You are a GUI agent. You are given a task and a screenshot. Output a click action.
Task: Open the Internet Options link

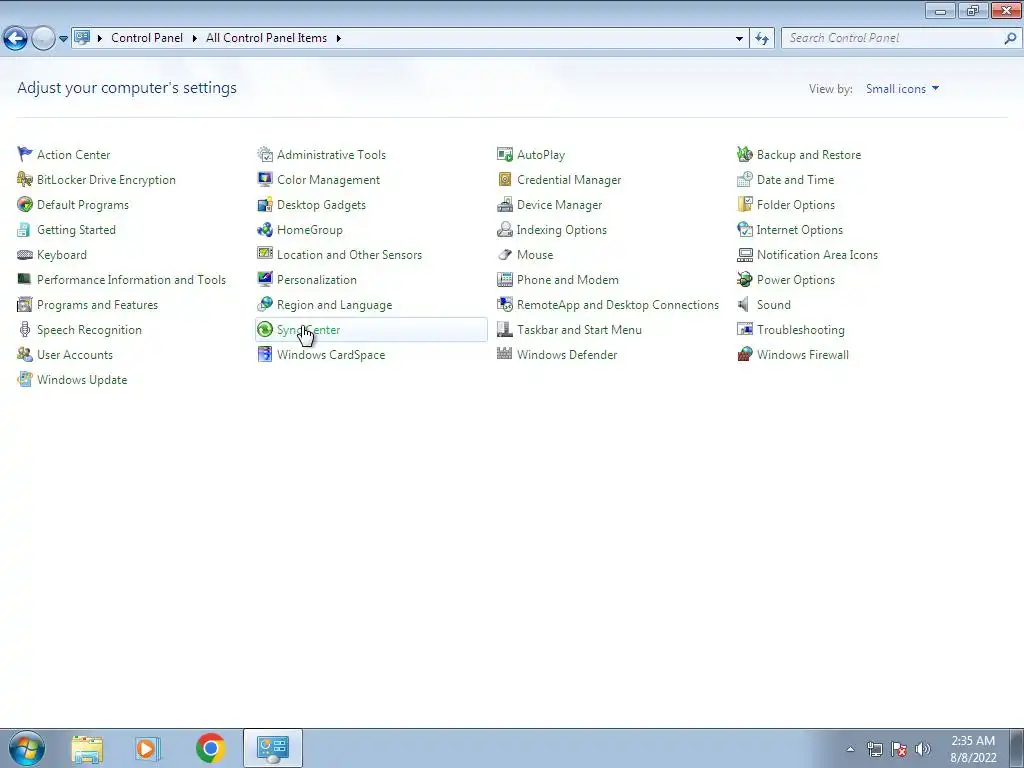coord(799,229)
